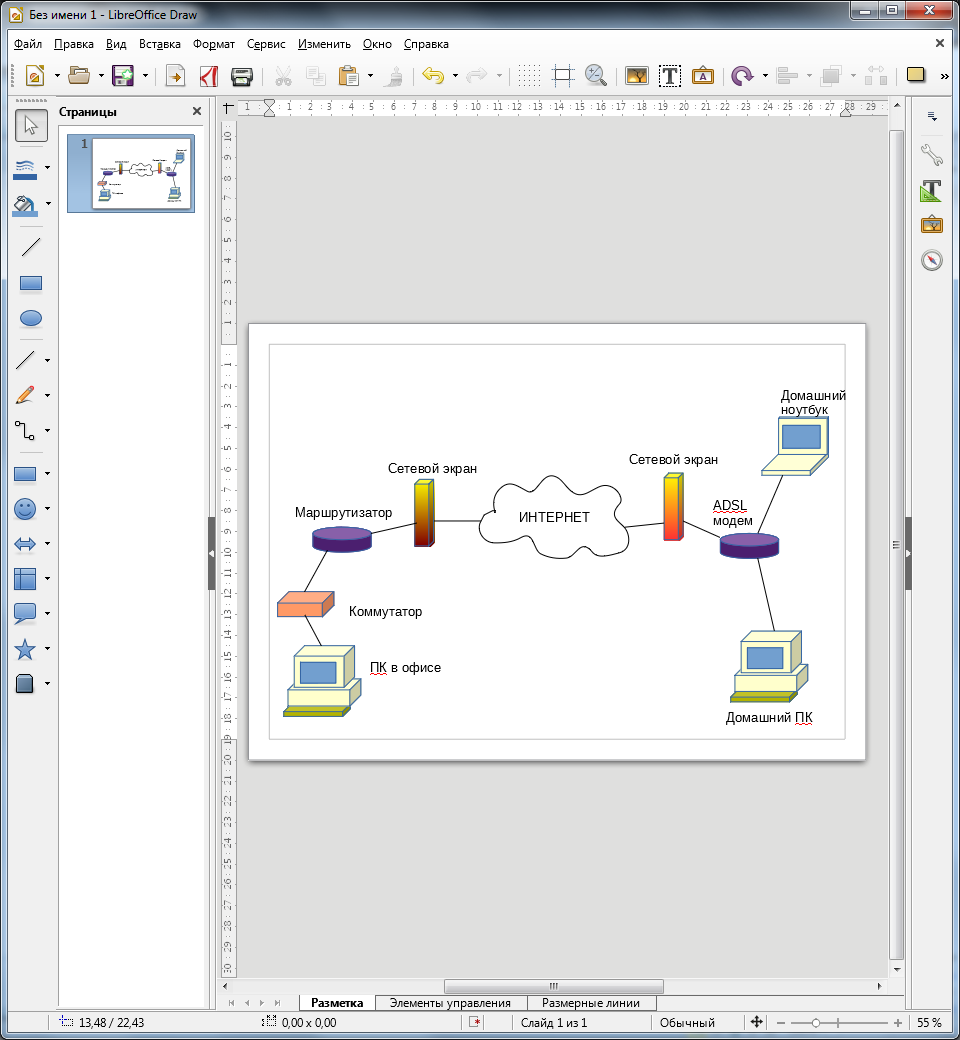Screen dimensions: 960x1040
Task: Select the Stars shape tool
Action: coord(25,649)
